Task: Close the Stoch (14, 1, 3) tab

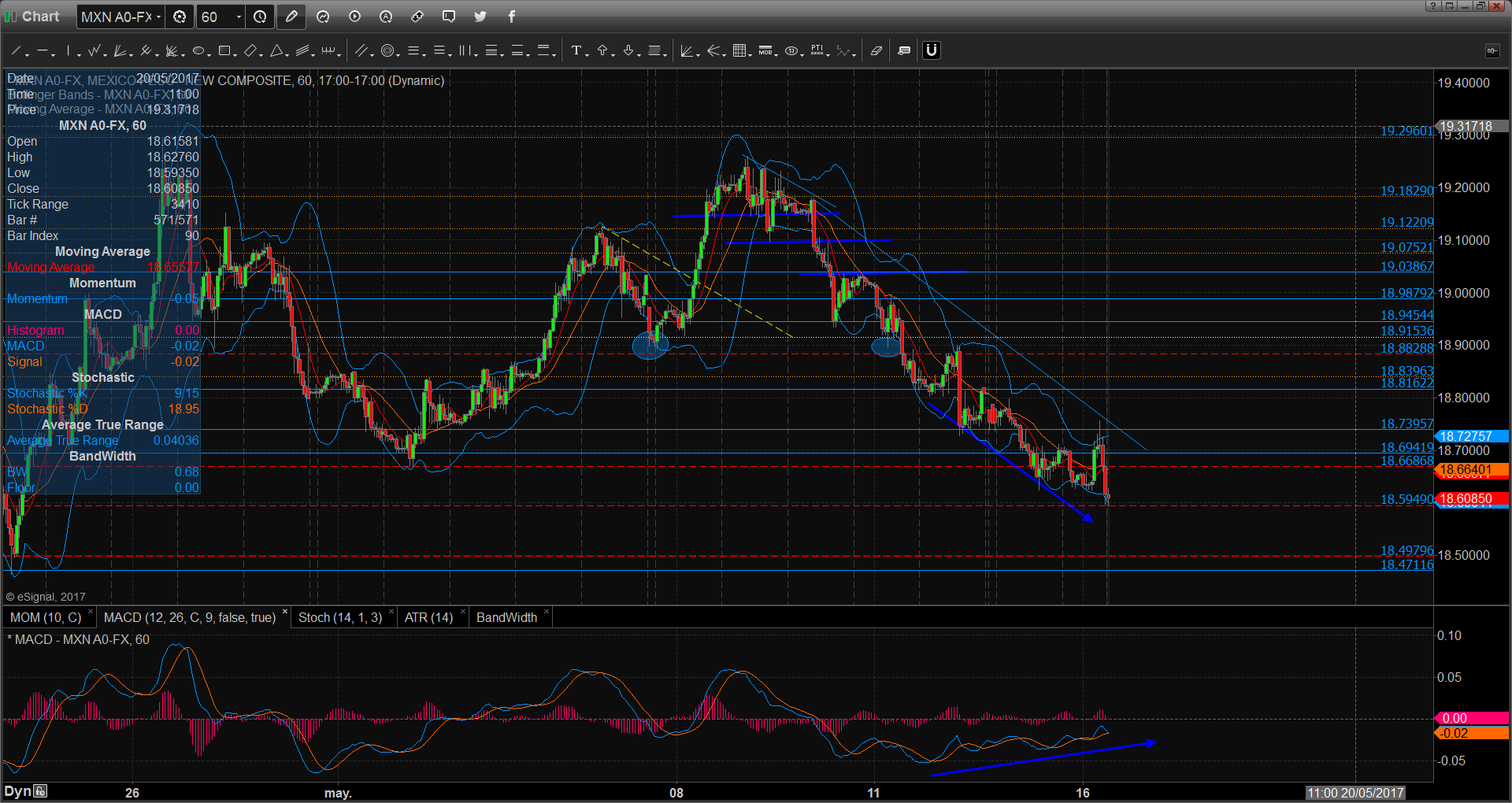Action: point(391,612)
